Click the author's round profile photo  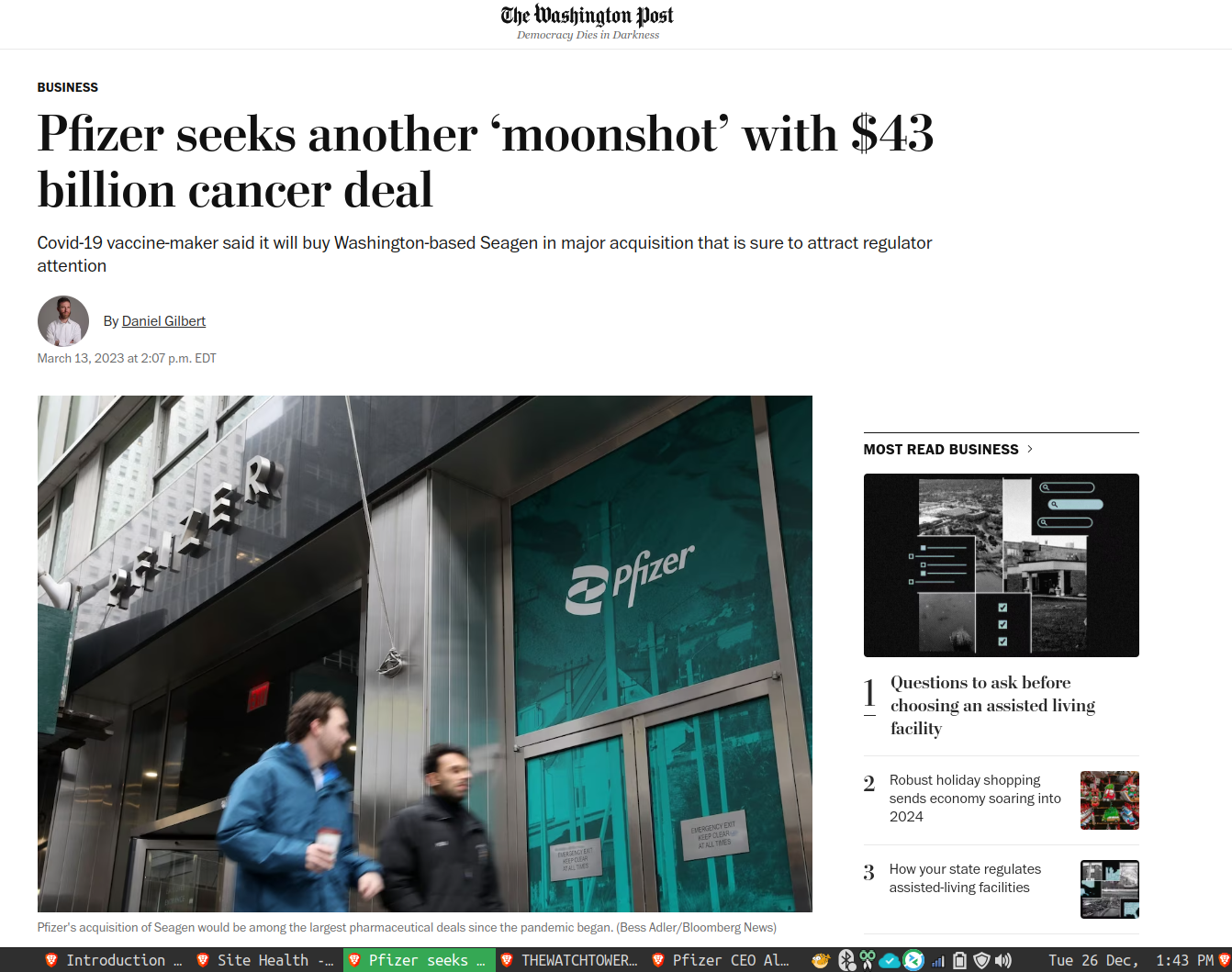[63, 321]
